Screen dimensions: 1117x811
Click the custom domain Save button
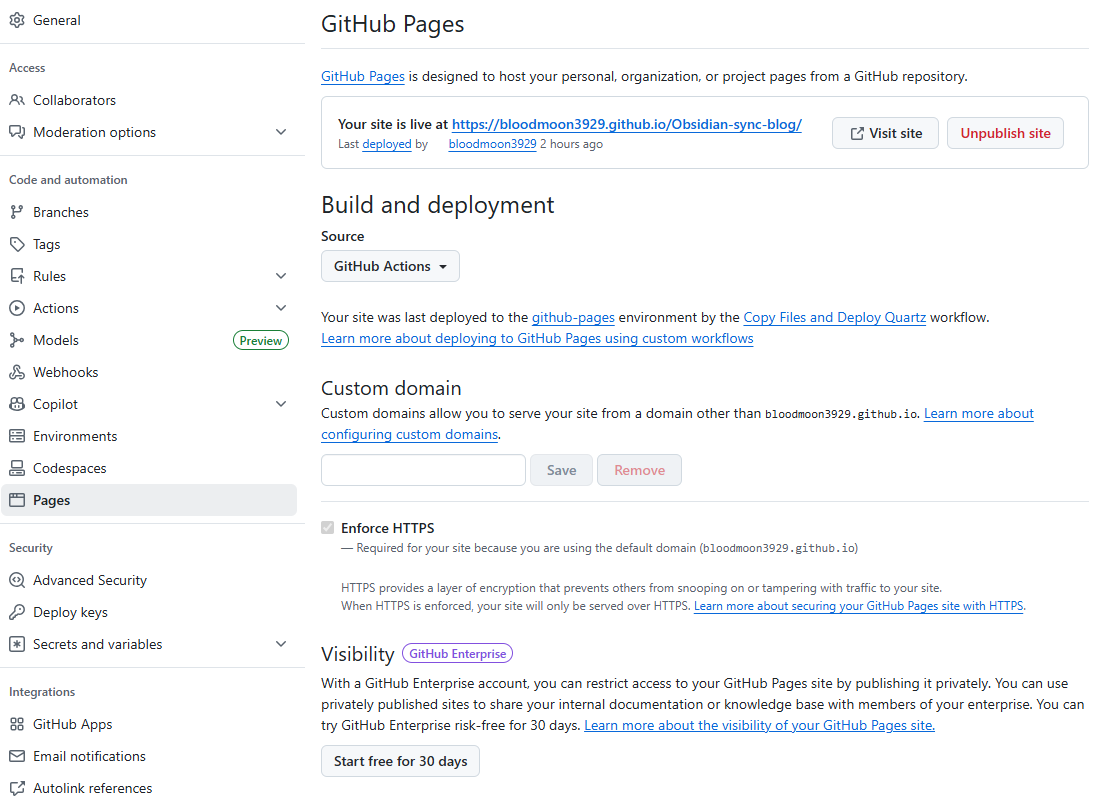[x=561, y=470]
